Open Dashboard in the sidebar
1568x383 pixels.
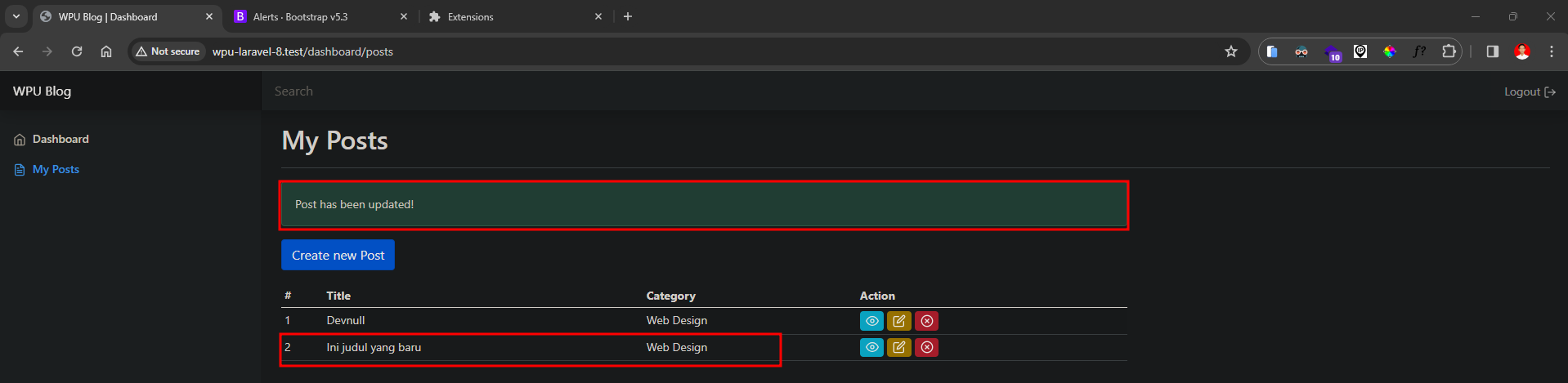tap(60, 139)
